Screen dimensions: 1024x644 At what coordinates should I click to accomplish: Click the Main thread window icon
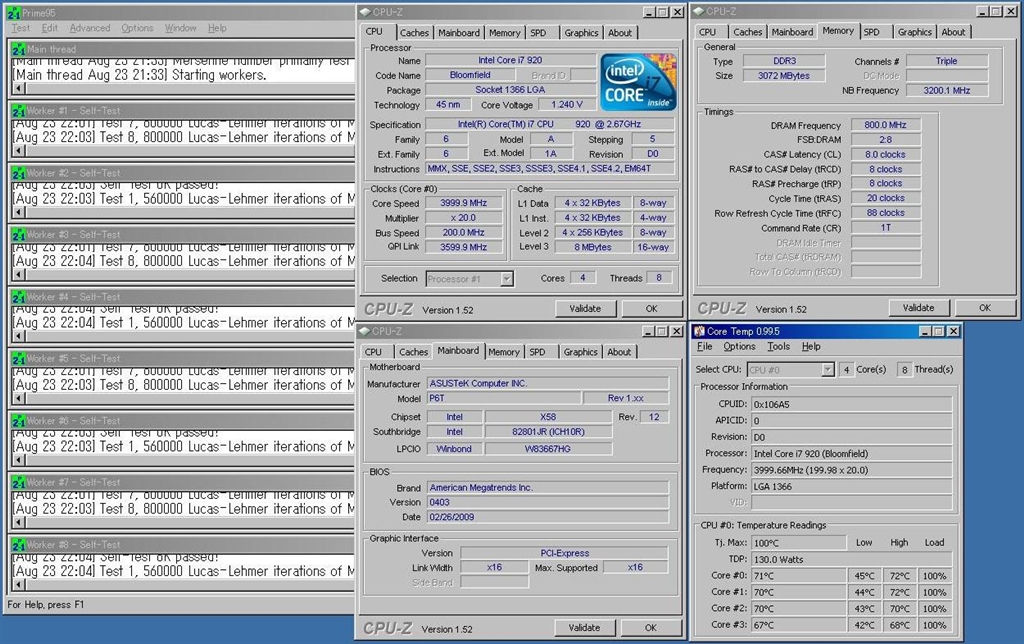pyautogui.click(x=18, y=49)
